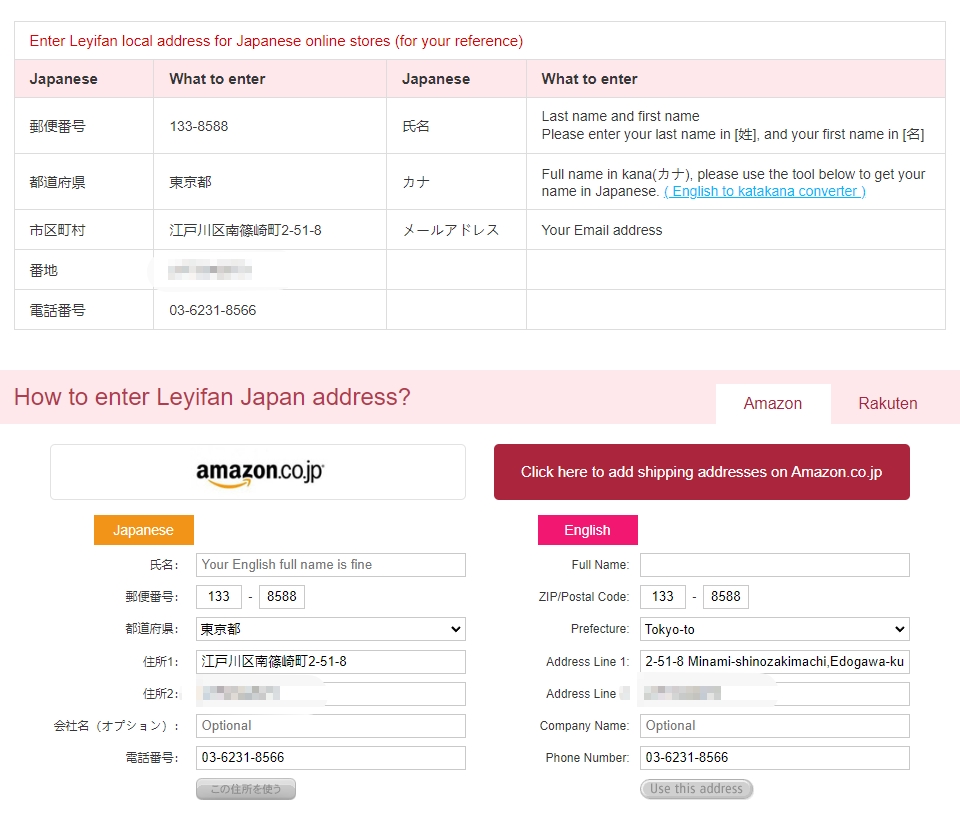
Task: Click the 番地 table label
Action: click(x=43, y=270)
